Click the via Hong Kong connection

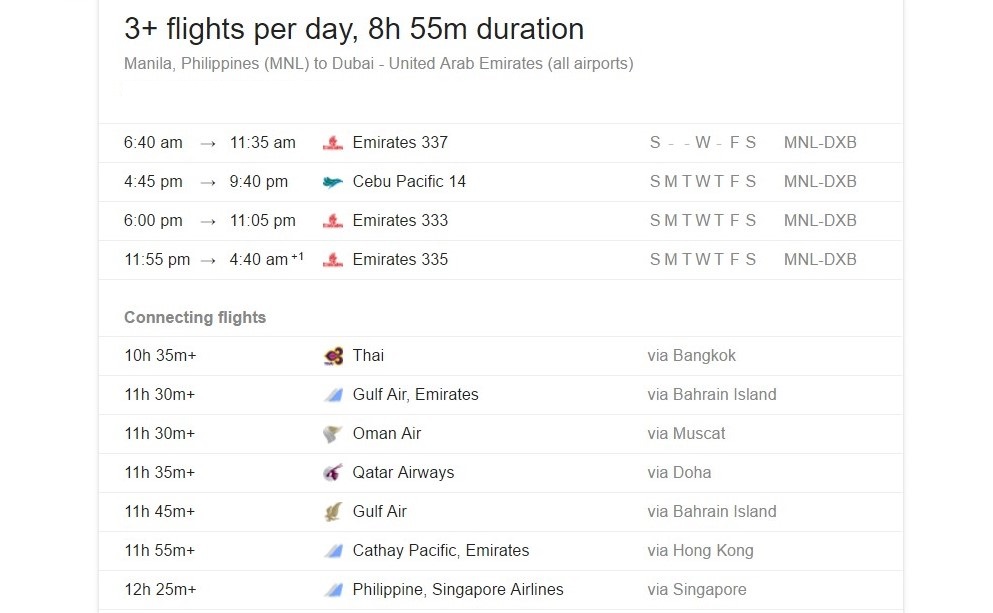click(x=700, y=551)
